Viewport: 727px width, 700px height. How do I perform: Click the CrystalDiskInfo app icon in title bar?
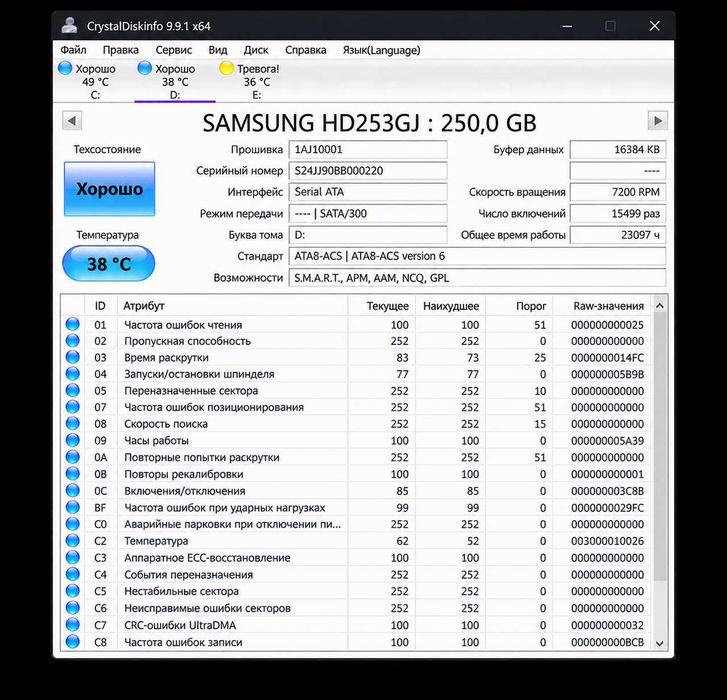point(70,25)
